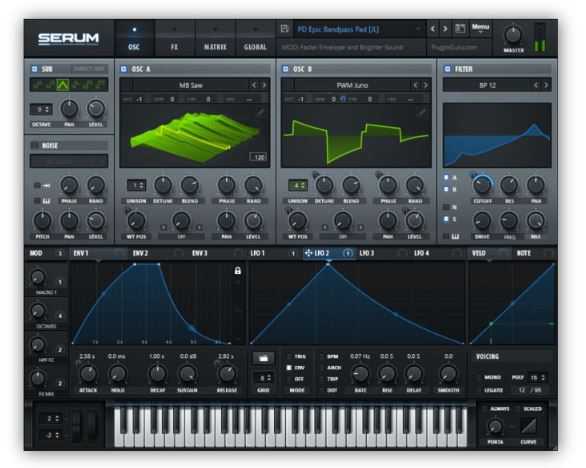The image size is (586, 468).
Task: Click the filter response graph display
Action: (497, 135)
